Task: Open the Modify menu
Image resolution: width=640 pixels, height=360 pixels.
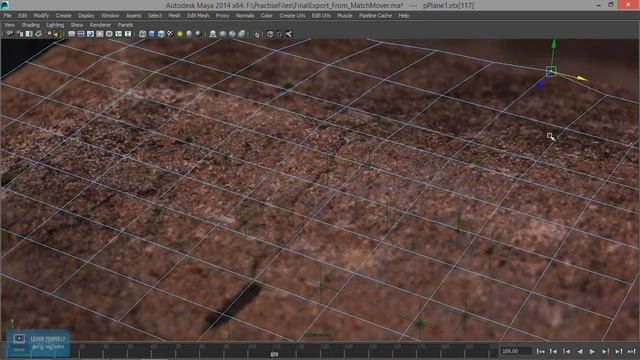Action: pos(41,16)
